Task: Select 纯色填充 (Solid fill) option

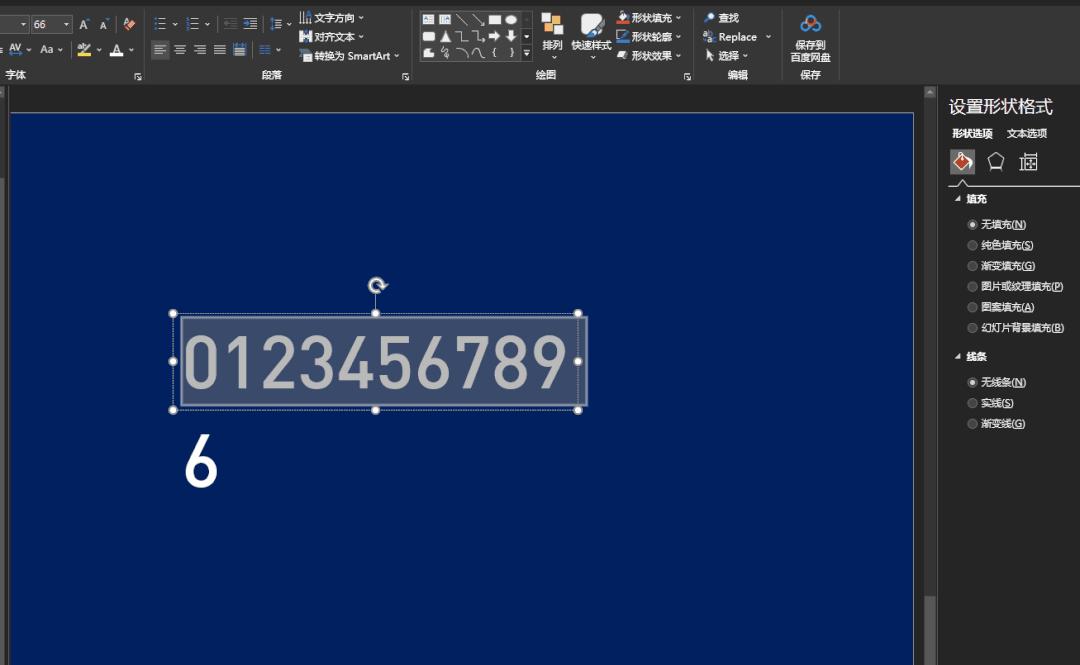Action: pyautogui.click(x=1000, y=245)
